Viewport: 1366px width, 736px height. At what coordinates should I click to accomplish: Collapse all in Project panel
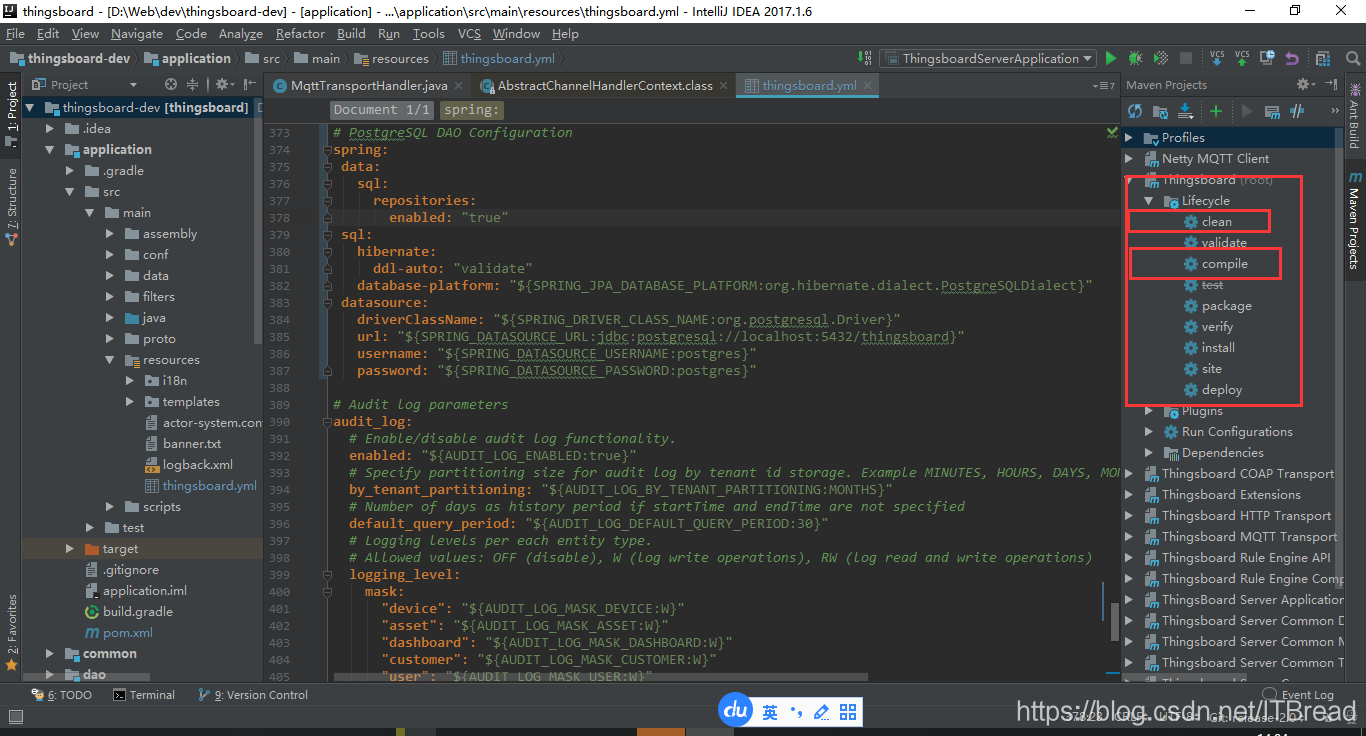pos(192,84)
